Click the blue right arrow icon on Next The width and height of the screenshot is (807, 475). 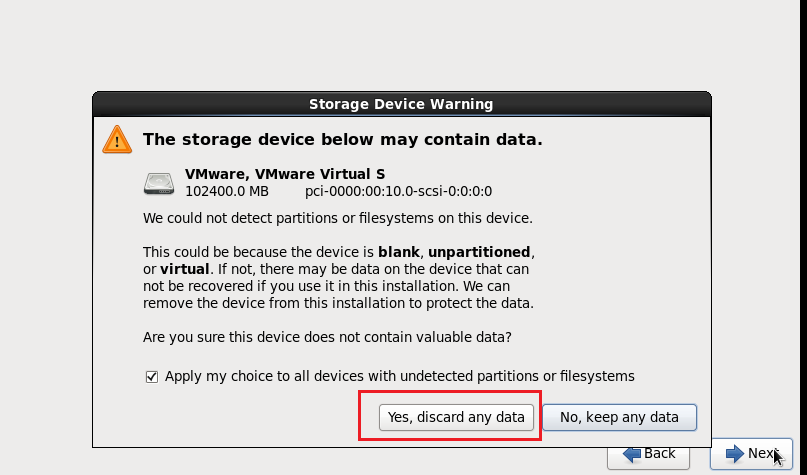pos(735,453)
